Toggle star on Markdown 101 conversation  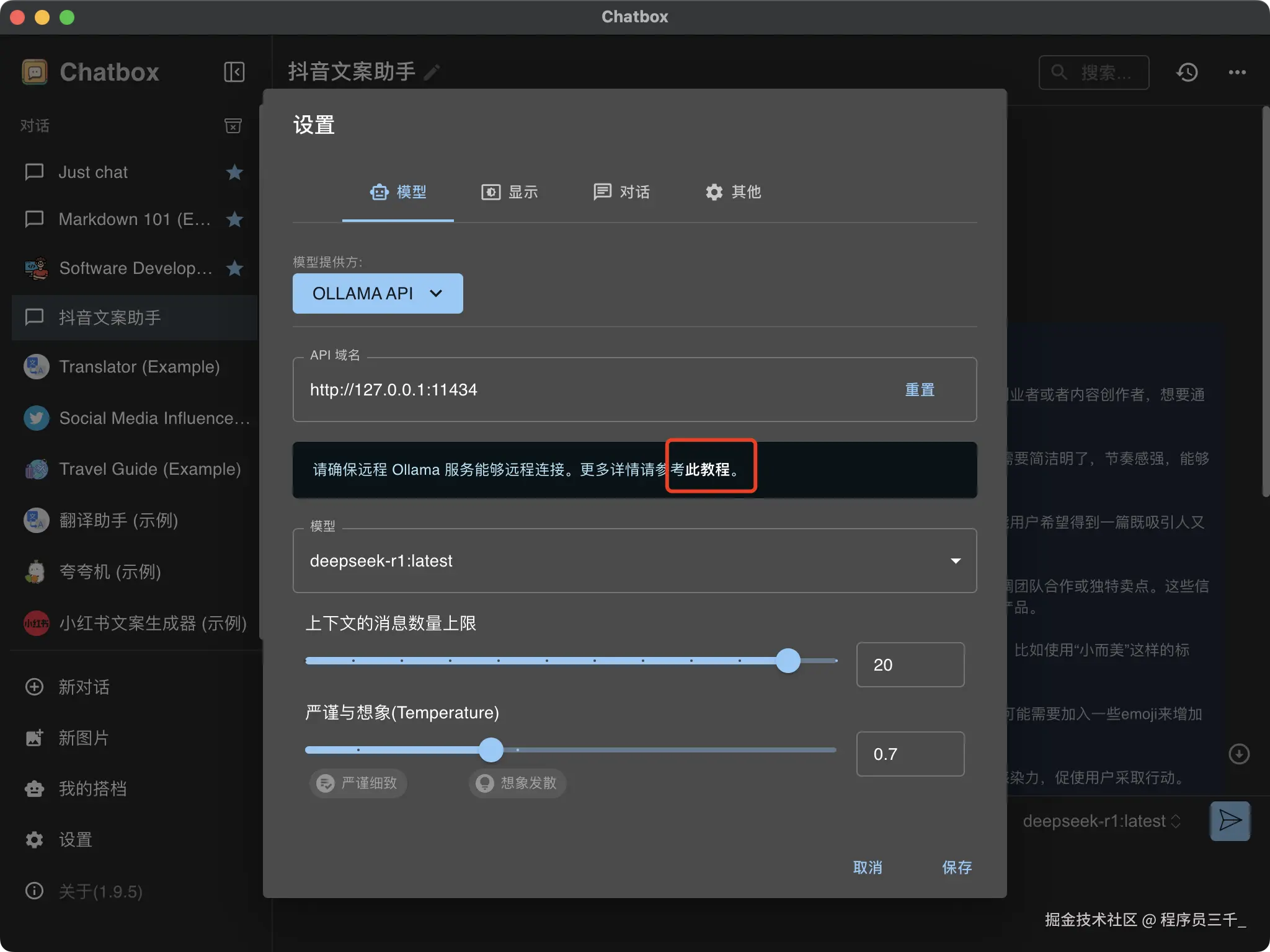(x=234, y=219)
